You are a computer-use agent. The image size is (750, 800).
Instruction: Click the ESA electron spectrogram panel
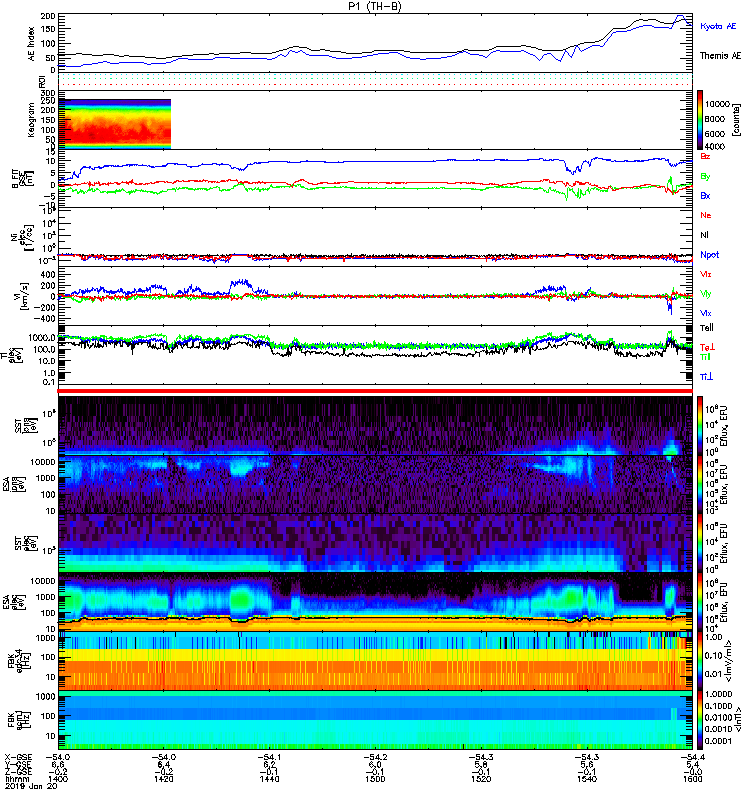point(376,602)
